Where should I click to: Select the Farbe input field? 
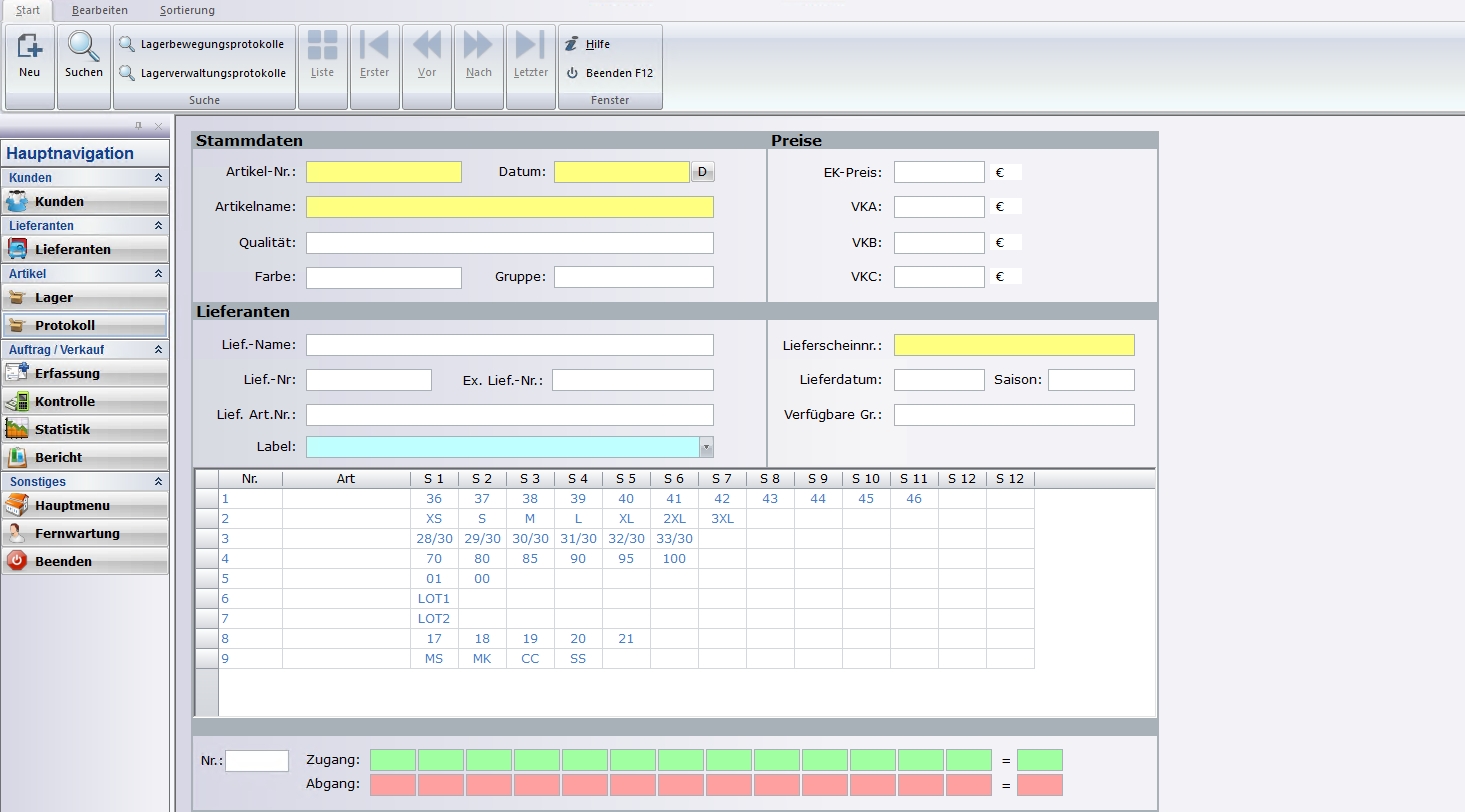point(384,277)
